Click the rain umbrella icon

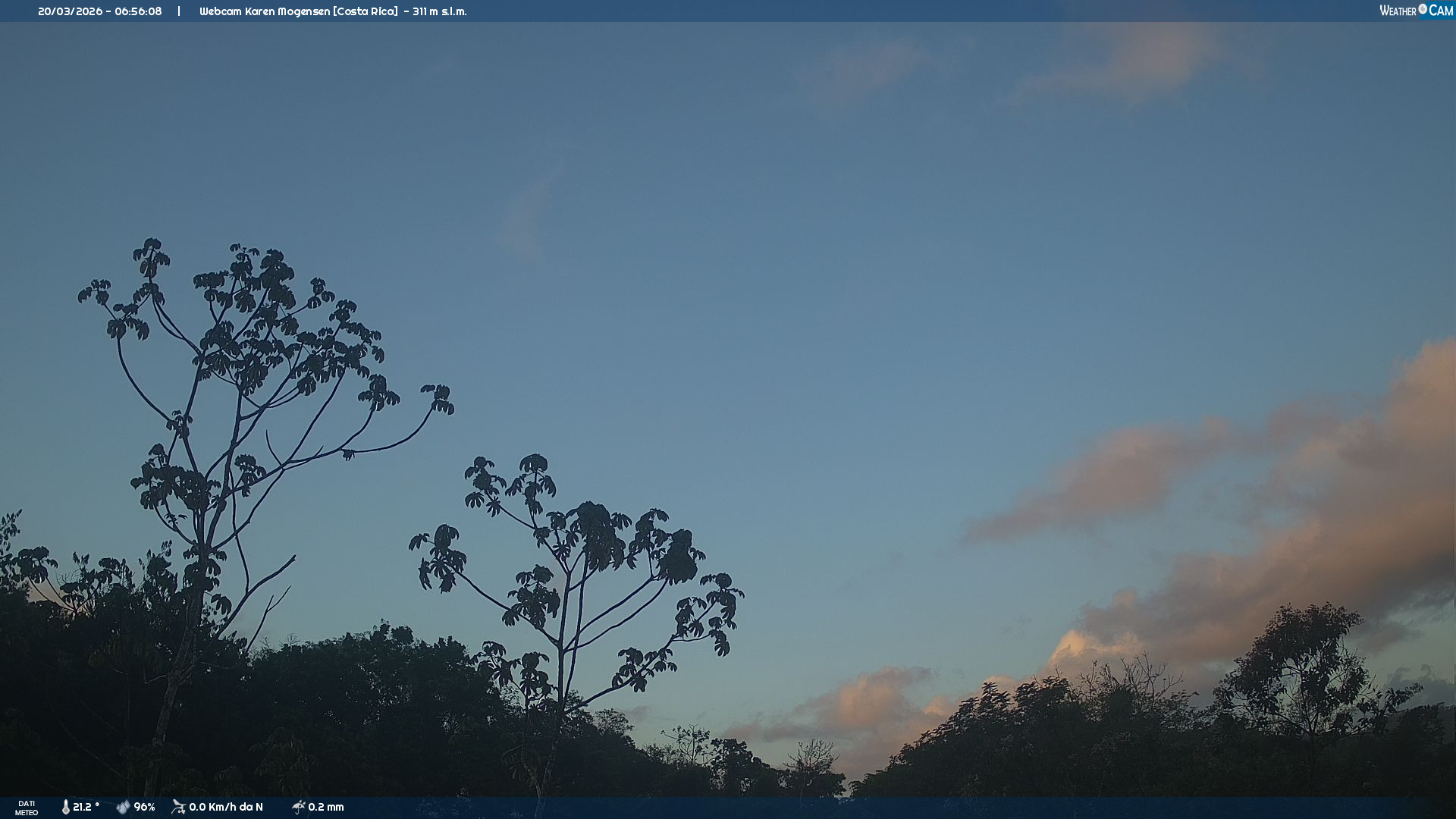(298, 807)
